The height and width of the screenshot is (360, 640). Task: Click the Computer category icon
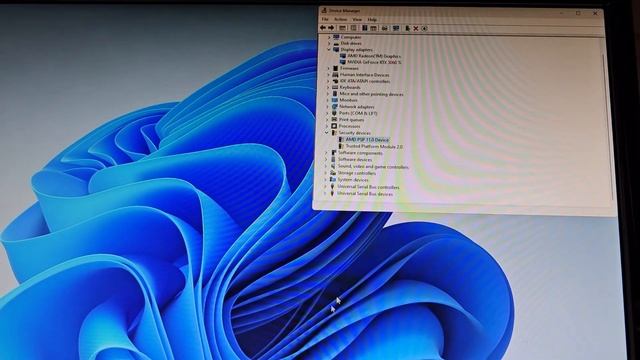336,37
